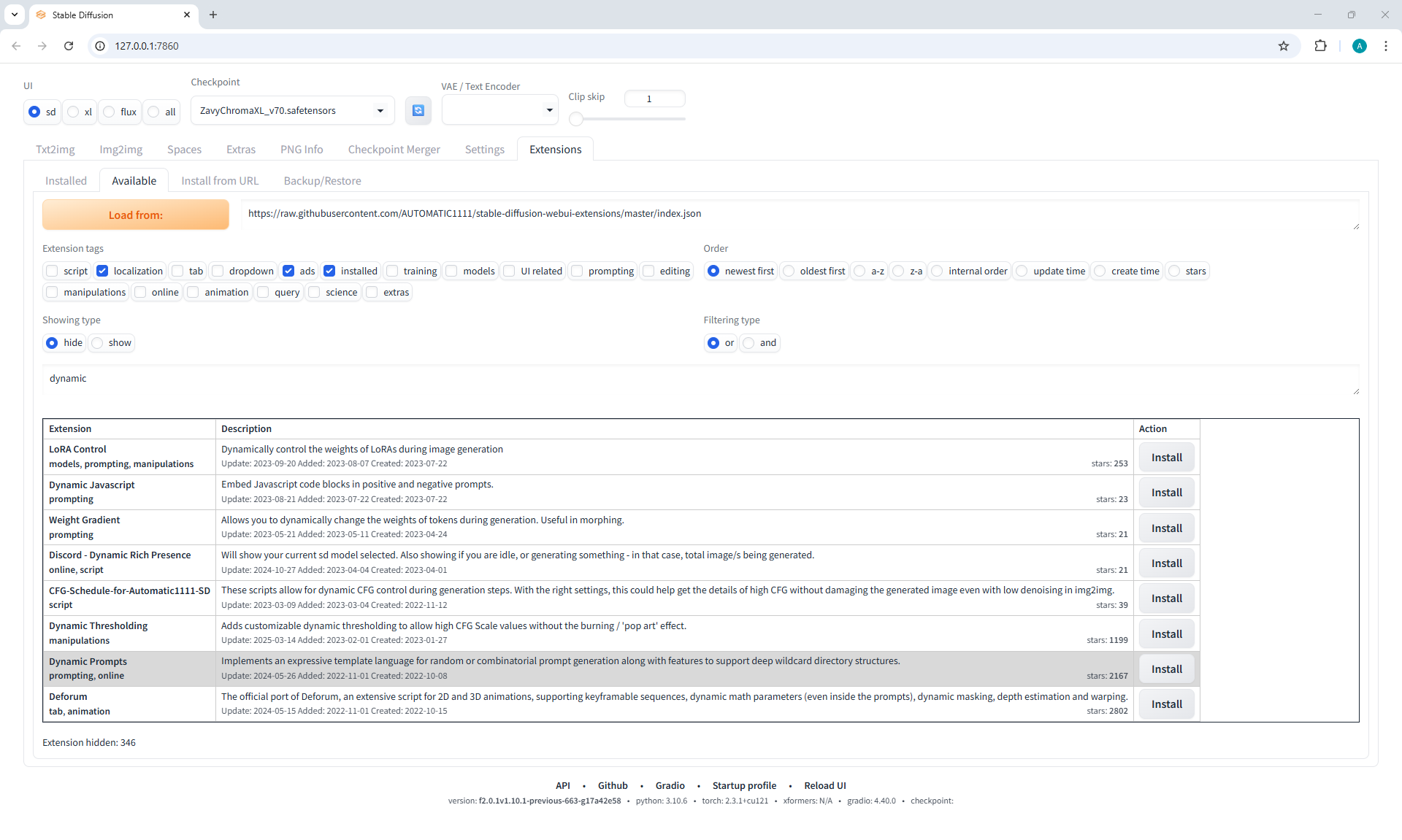Enable the prompting tag checkbox
Screen dimensions: 1402x840
pos(578,271)
